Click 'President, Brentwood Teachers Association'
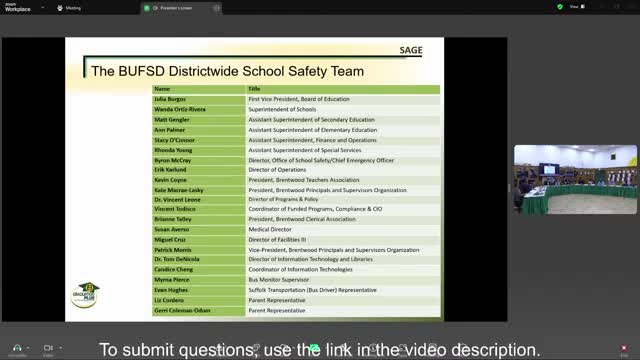Image resolution: width=640 pixels, height=360 pixels. tap(304, 180)
